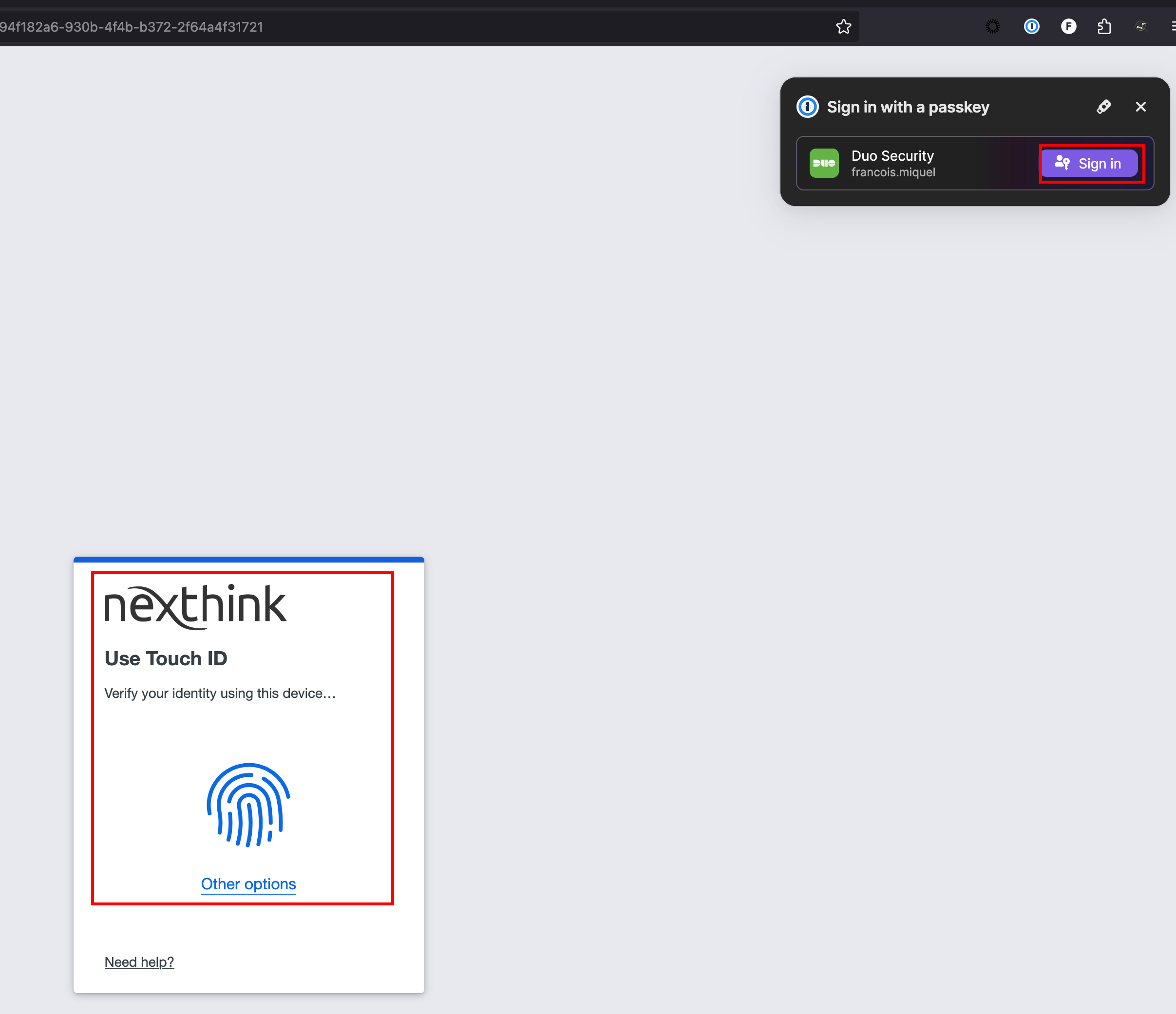Focus the browser URL address bar
Image resolution: width=1176 pixels, height=1014 pixels.
(x=398, y=27)
